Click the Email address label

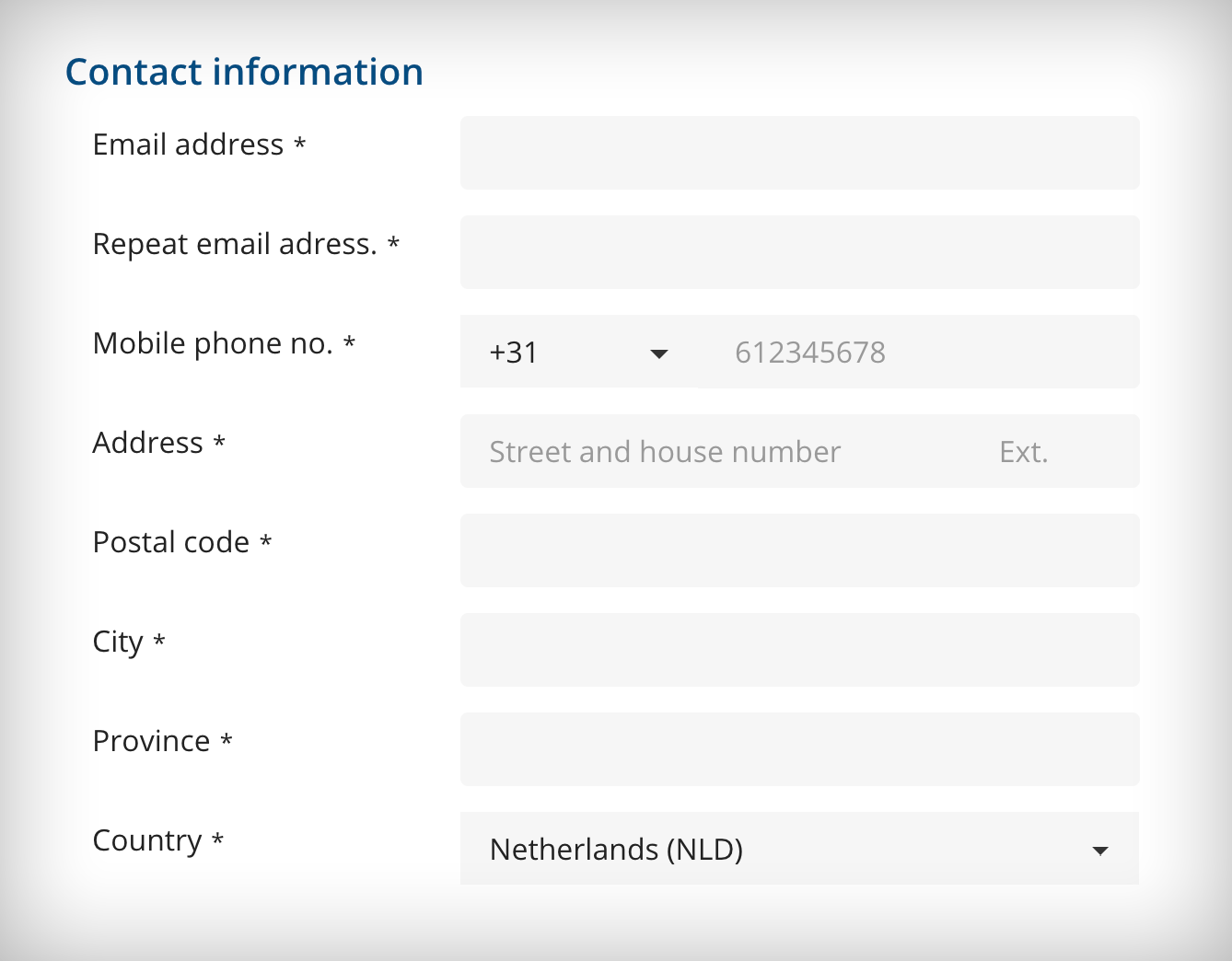[x=188, y=145]
